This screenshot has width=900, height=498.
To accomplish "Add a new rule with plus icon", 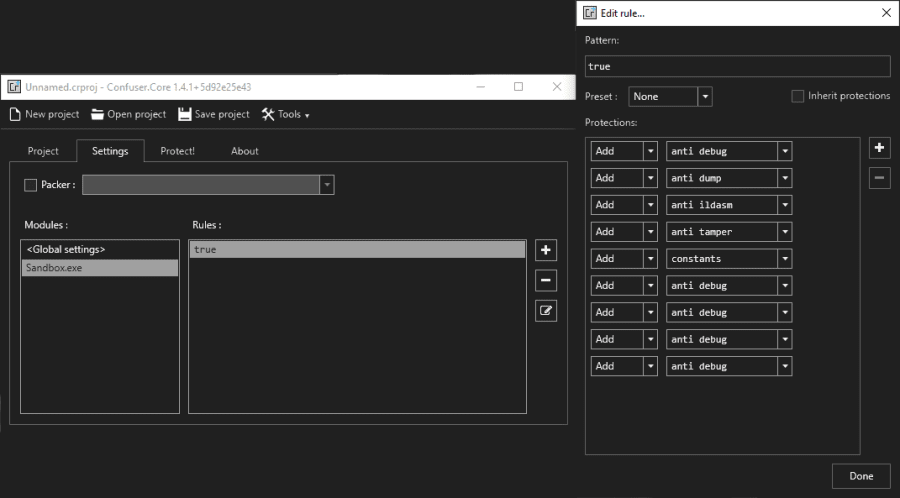I will [546, 250].
